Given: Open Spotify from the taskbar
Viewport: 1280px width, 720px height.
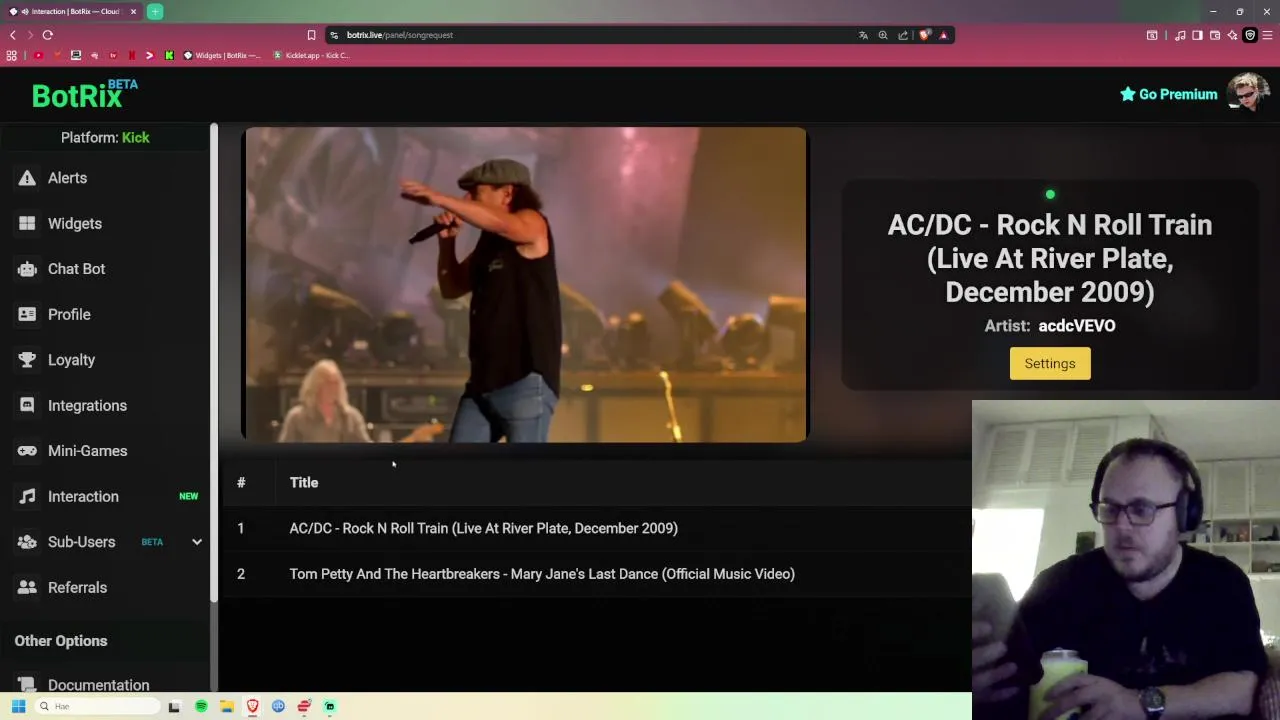Looking at the screenshot, I should (201, 706).
